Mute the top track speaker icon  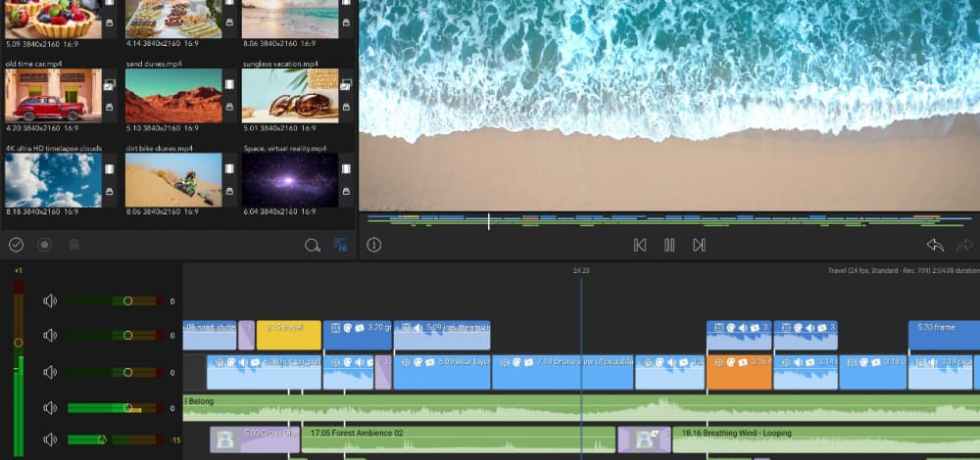point(50,301)
